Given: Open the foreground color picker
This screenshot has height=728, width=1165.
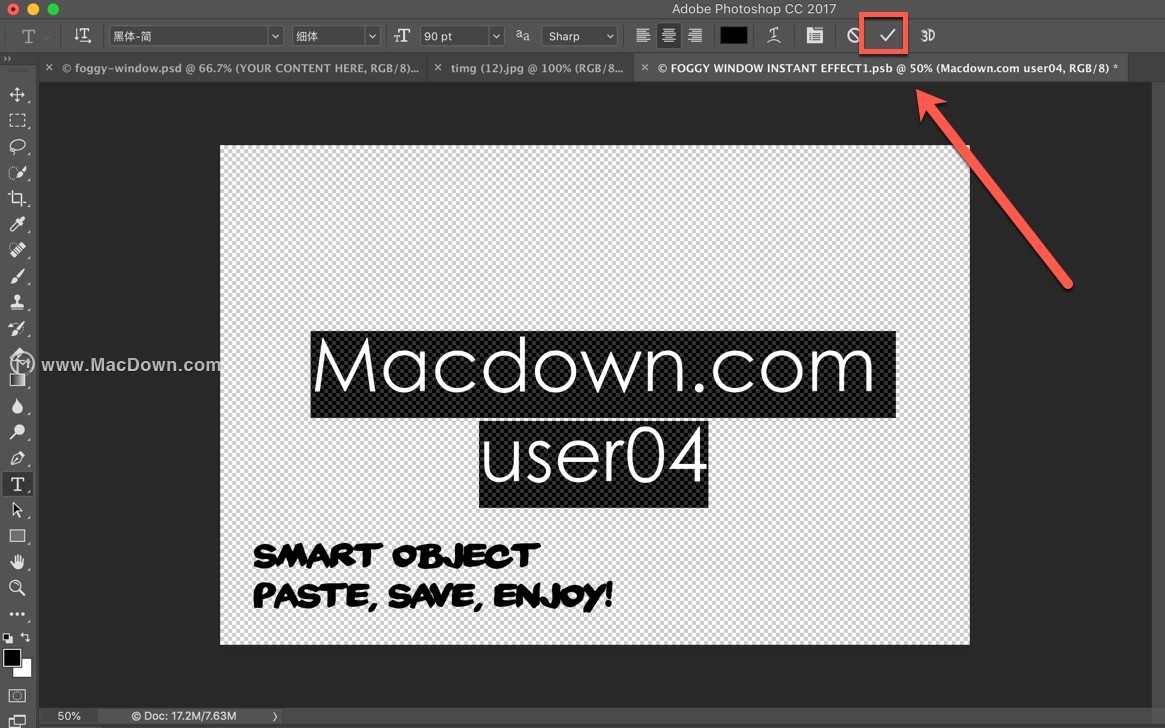Looking at the screenshot, I should tap(11, 658).
